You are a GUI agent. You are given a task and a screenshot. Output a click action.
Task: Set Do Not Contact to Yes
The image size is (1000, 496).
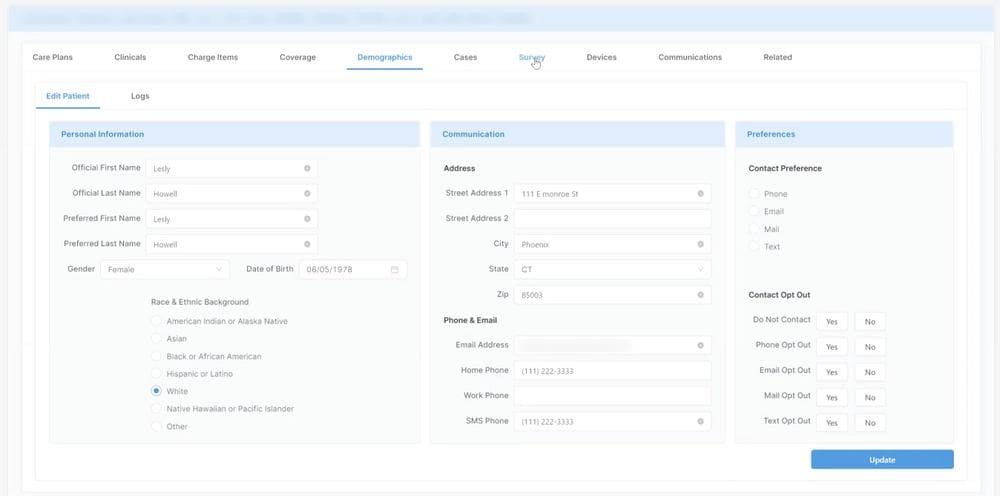(831, 322)
